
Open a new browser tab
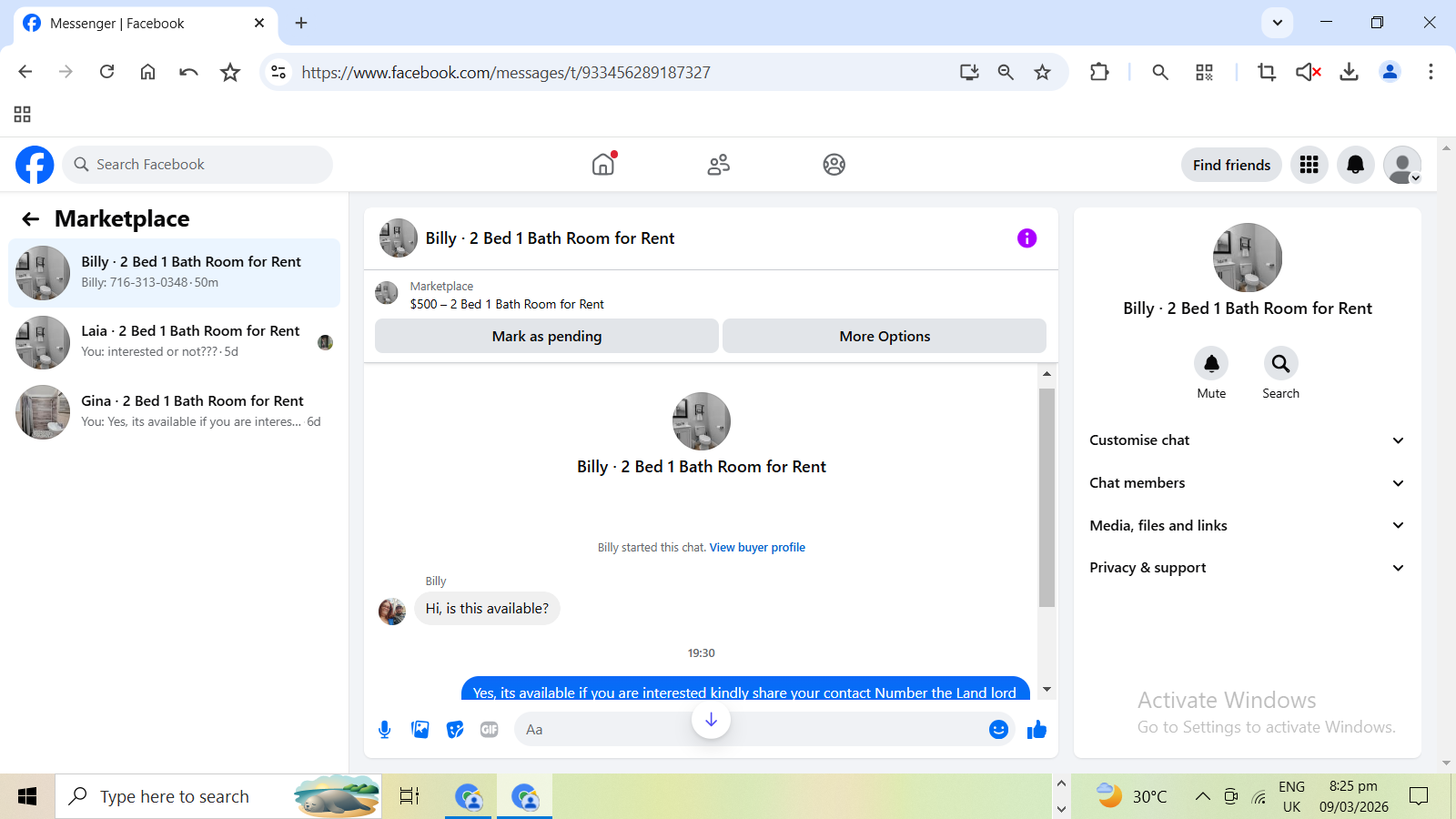[301, 23]
